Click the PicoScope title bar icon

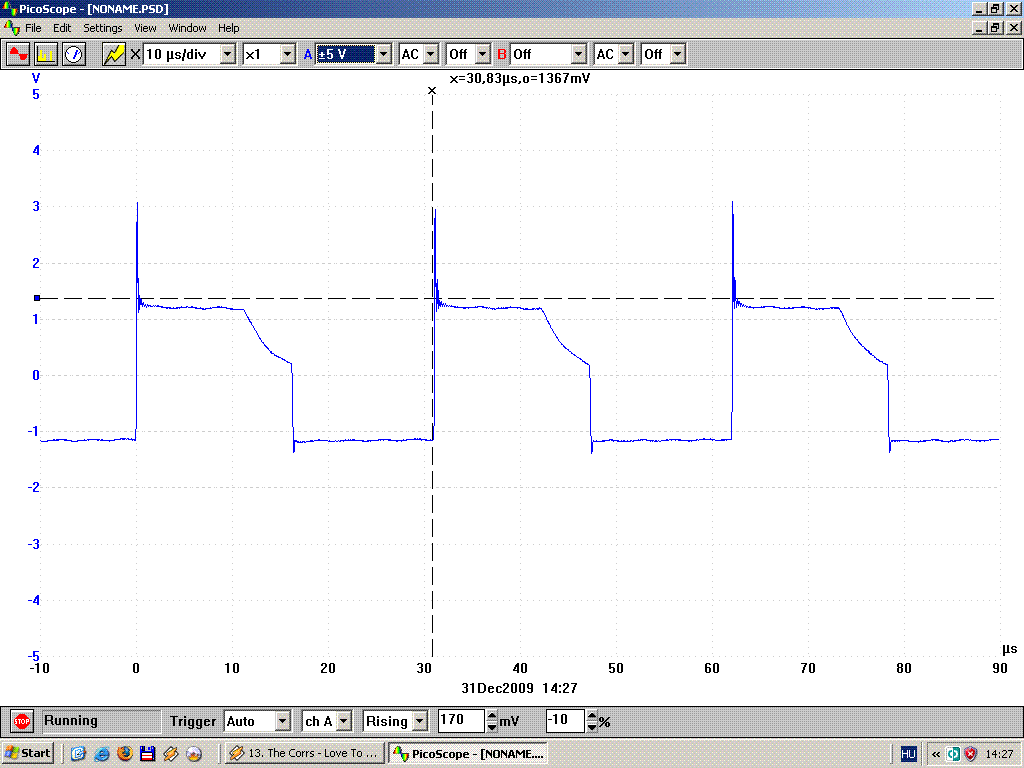[x=9, y=9]
